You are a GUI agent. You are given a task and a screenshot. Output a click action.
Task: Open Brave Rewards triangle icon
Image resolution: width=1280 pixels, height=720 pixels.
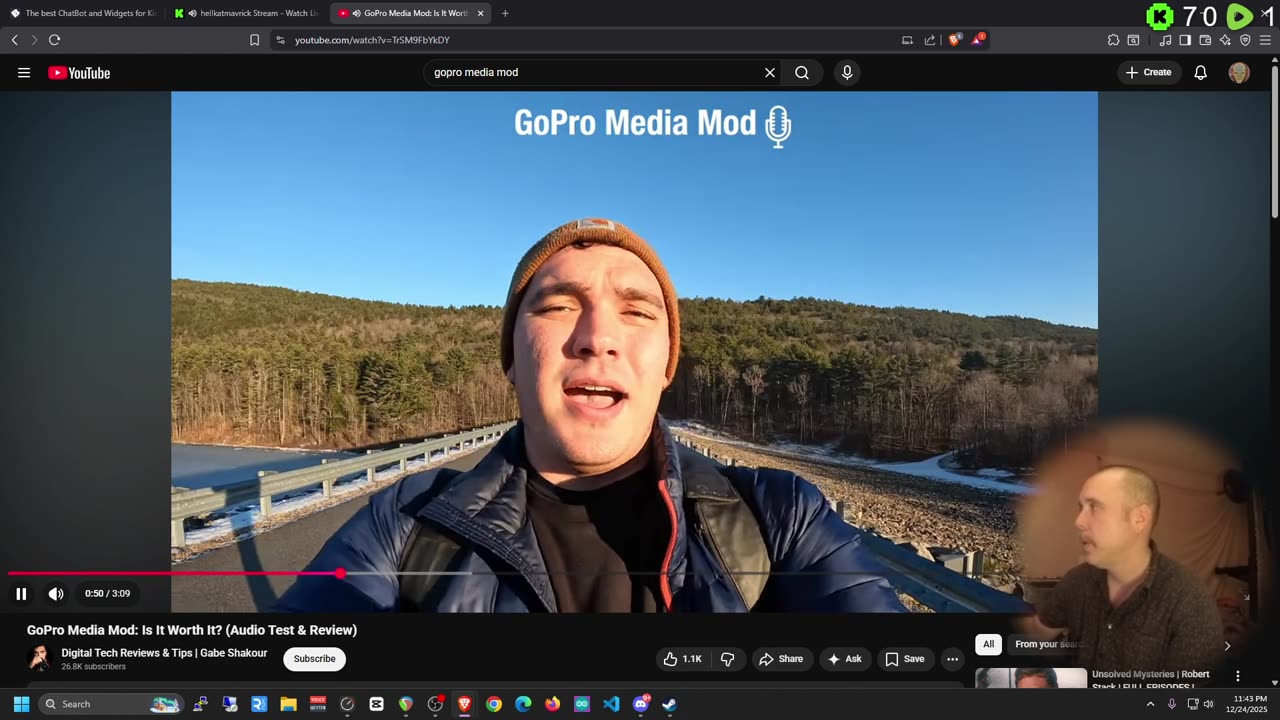click(x=978, y=40)
